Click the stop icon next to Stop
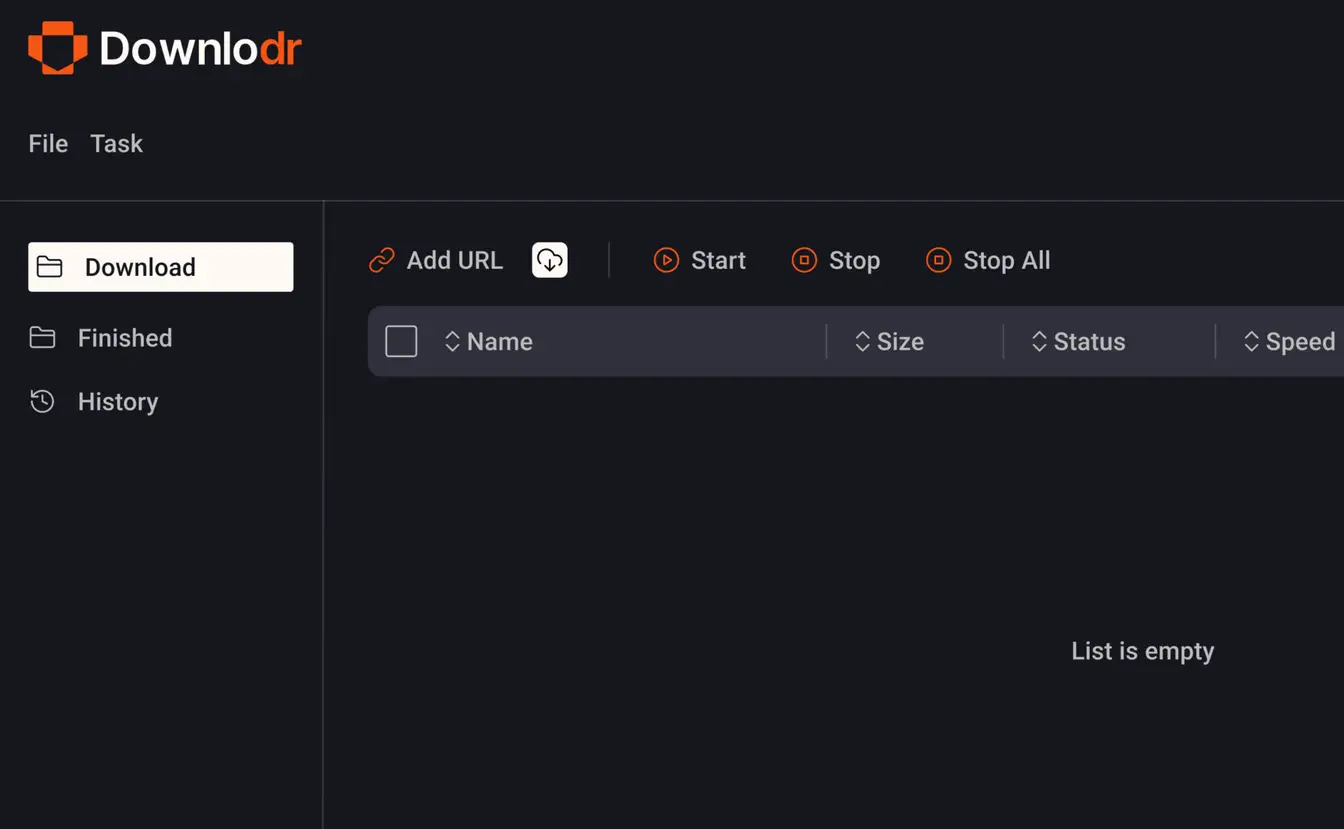The height and width of the screenshot is (829, 1344). coord(804,260)
